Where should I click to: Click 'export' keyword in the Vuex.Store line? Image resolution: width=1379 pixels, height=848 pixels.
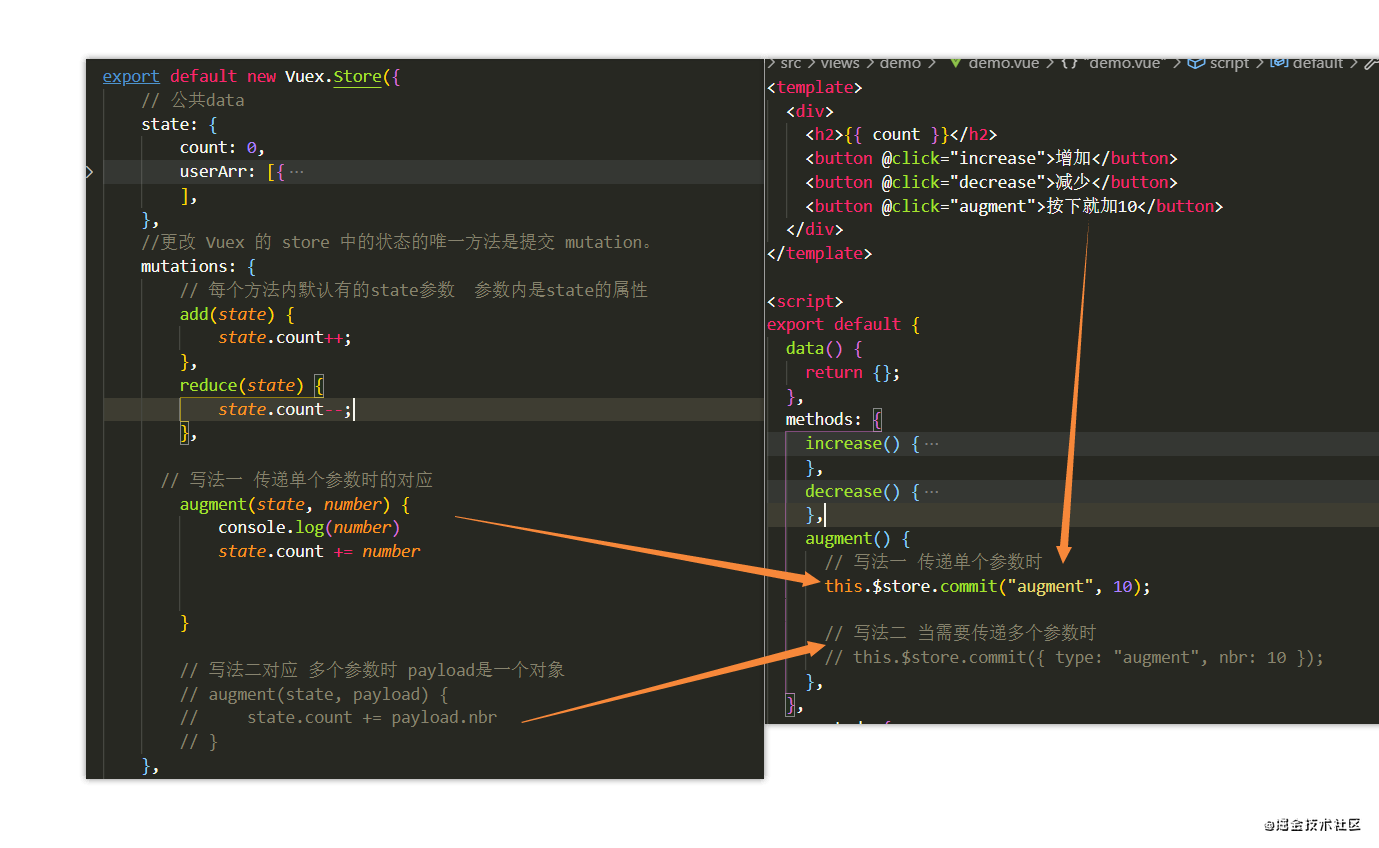pyautogui.click(x=131, y=76)
